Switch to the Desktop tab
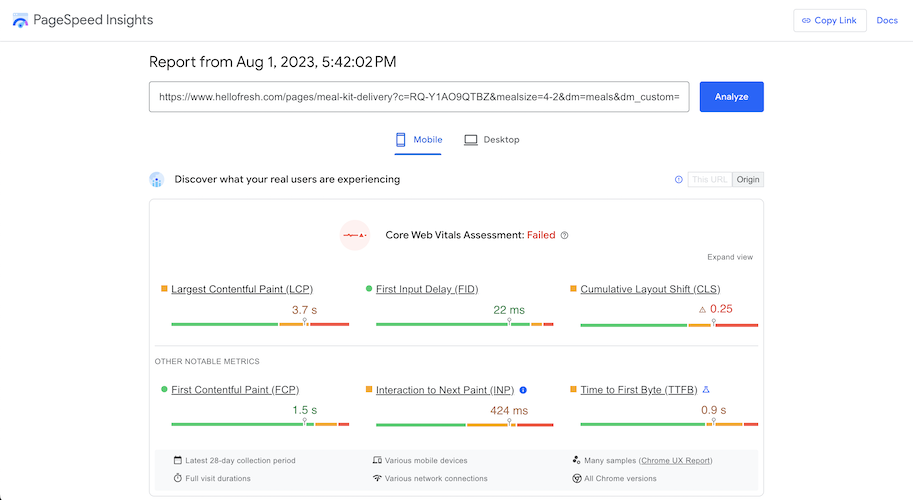 [x=492, y=140]
